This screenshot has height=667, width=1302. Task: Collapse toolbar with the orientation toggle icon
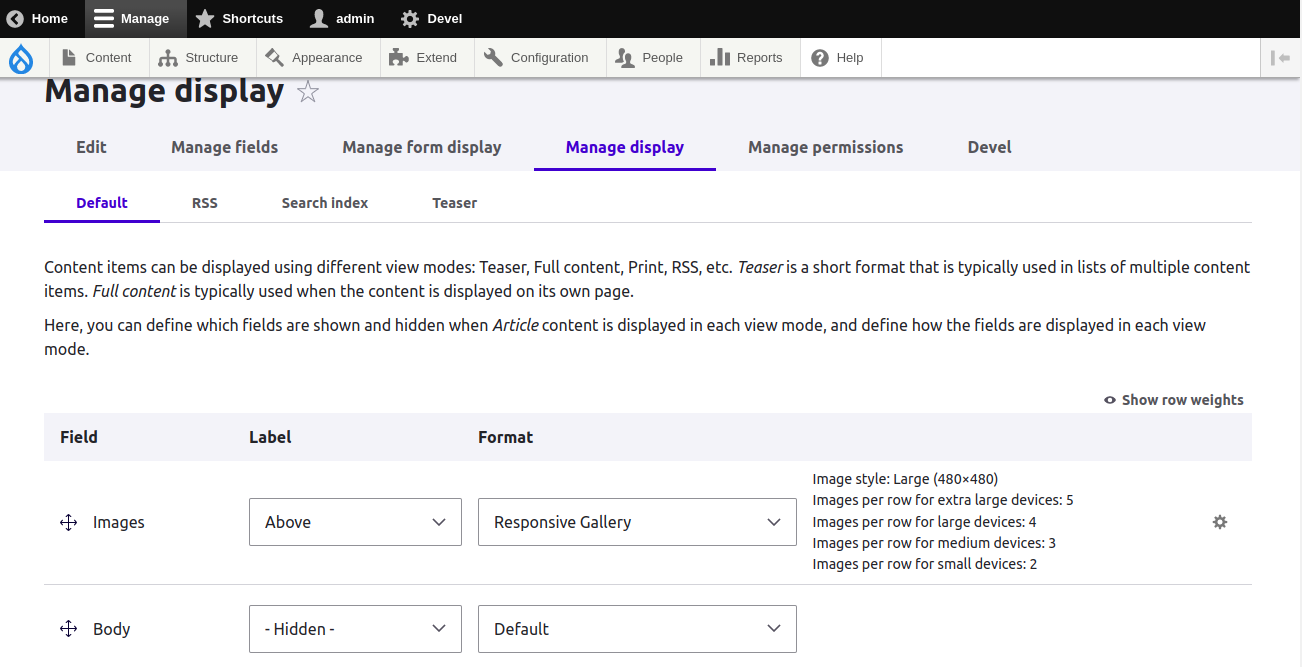tap(1280, 58)
